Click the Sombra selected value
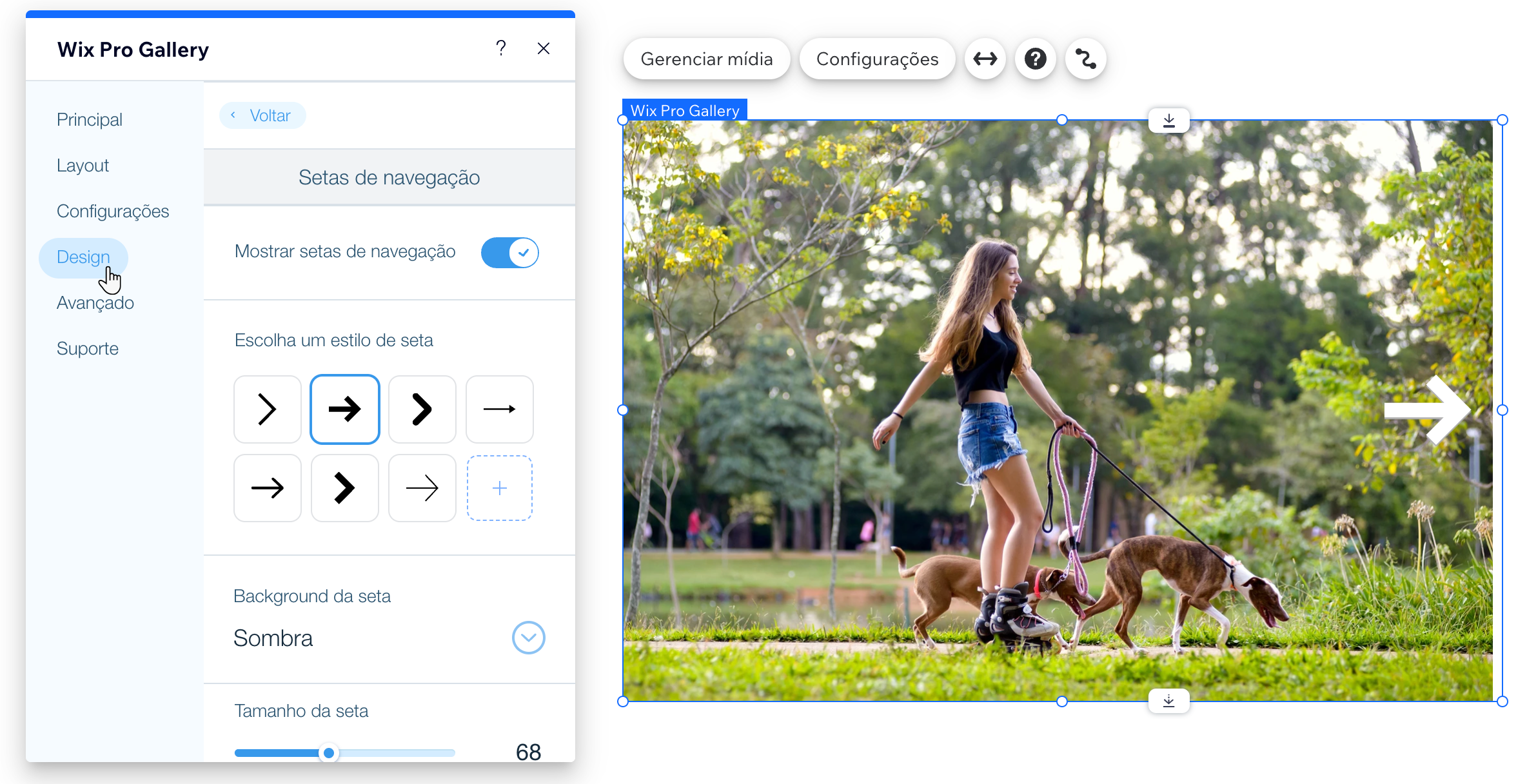Screen dimensions: 1527x784 pos(273,638)
